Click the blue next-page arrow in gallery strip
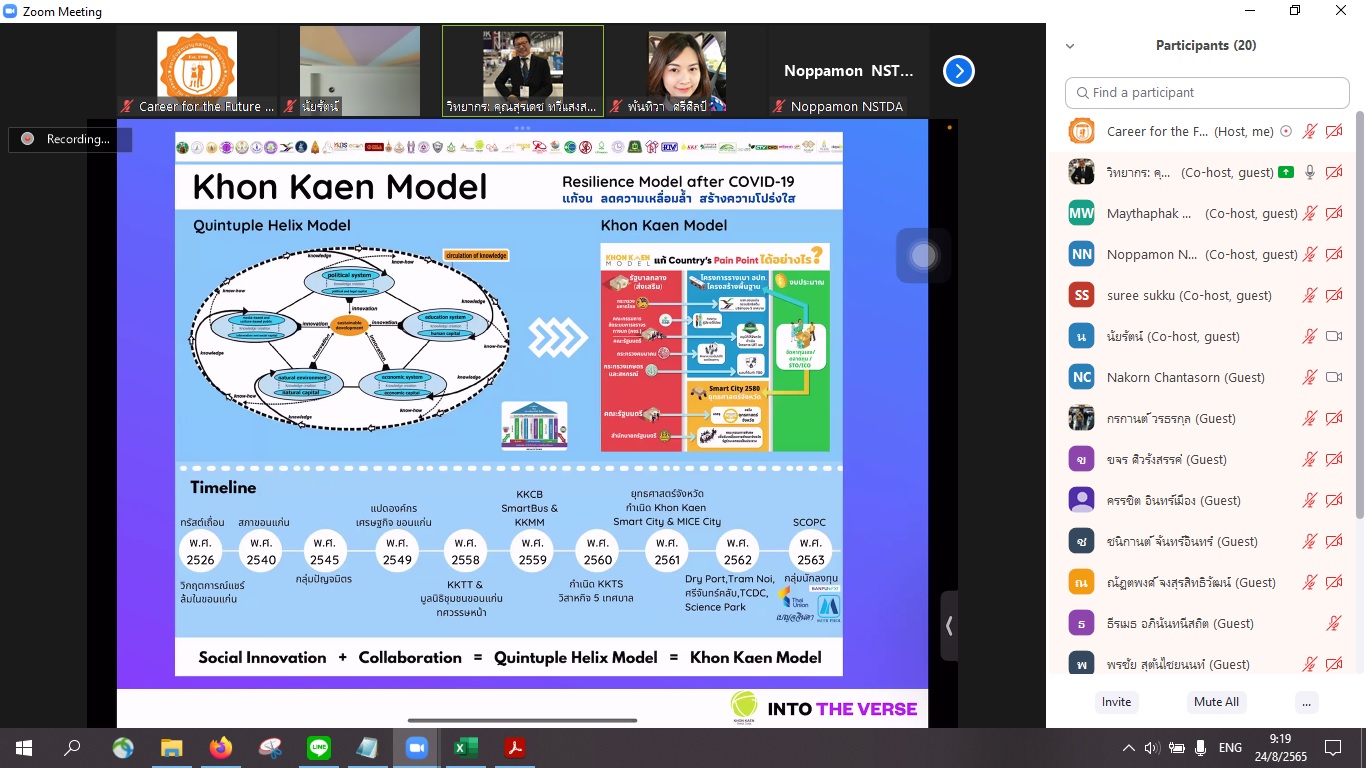 (x=958, y=71)
